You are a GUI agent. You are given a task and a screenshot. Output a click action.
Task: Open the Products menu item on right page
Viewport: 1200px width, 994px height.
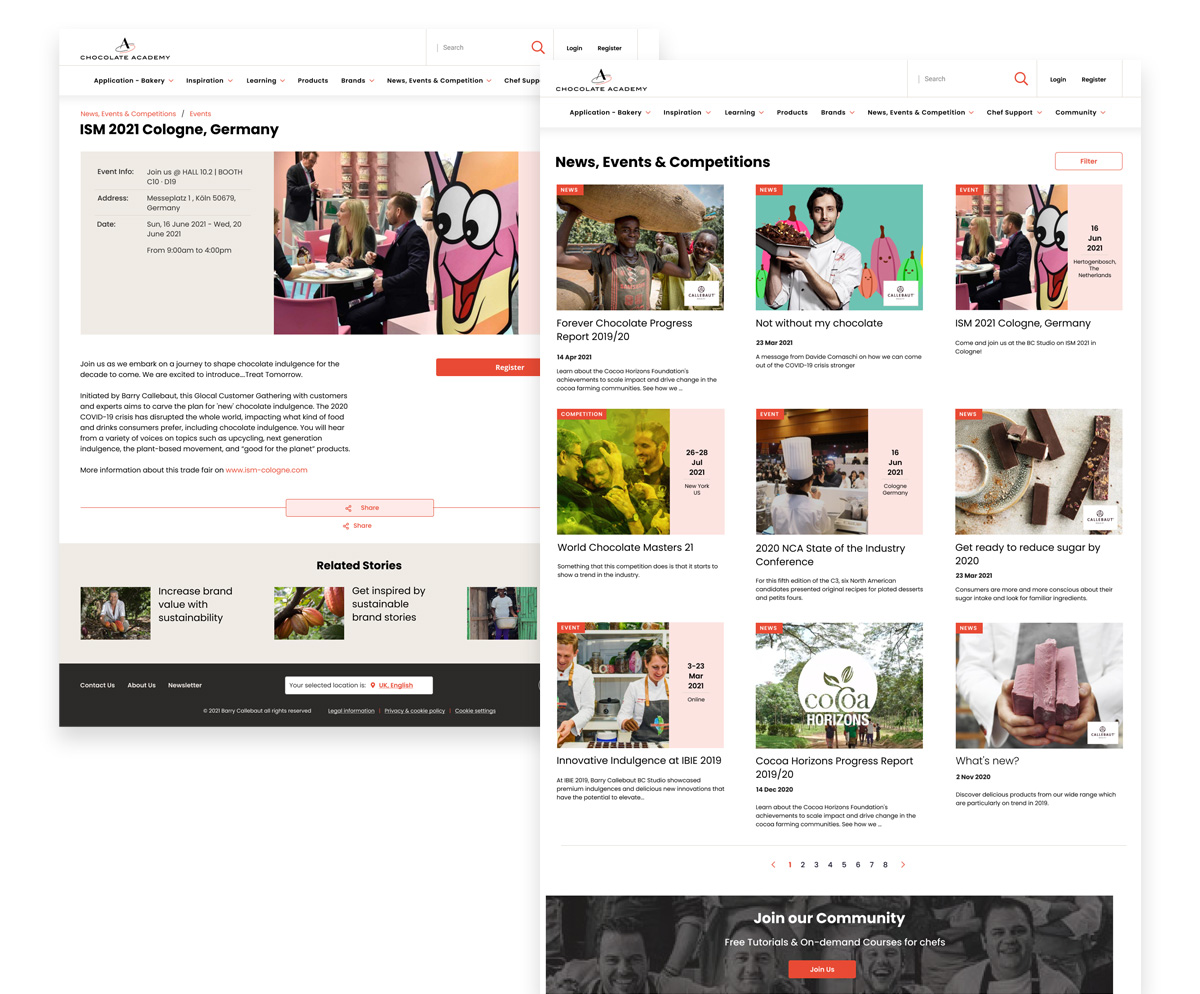tap(792, 113)
